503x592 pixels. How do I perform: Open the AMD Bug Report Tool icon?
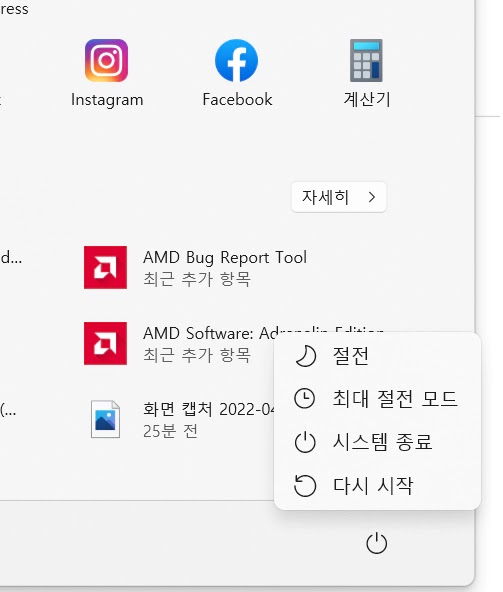click(105, 267)
